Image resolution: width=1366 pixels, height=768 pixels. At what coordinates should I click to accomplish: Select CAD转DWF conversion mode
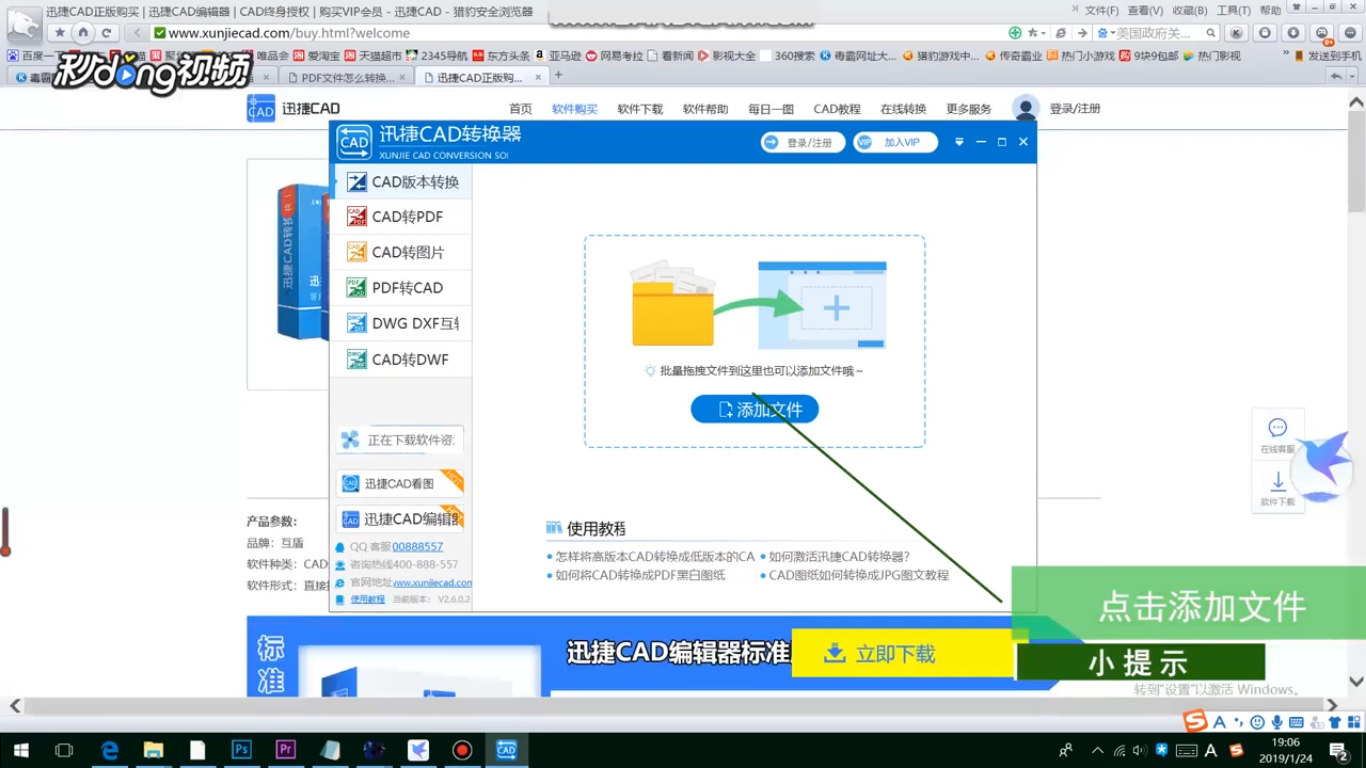click(402, 359)
